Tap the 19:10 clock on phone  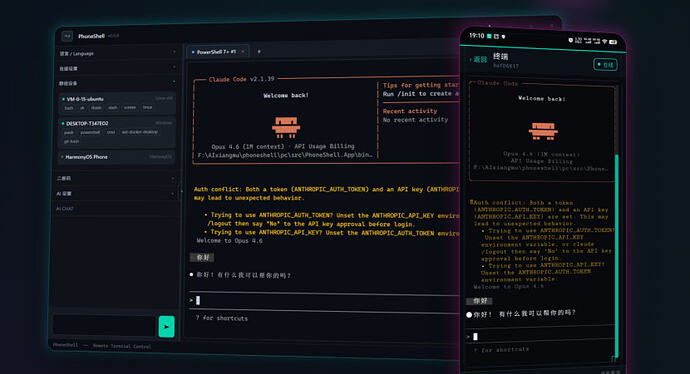coord(477,36)
